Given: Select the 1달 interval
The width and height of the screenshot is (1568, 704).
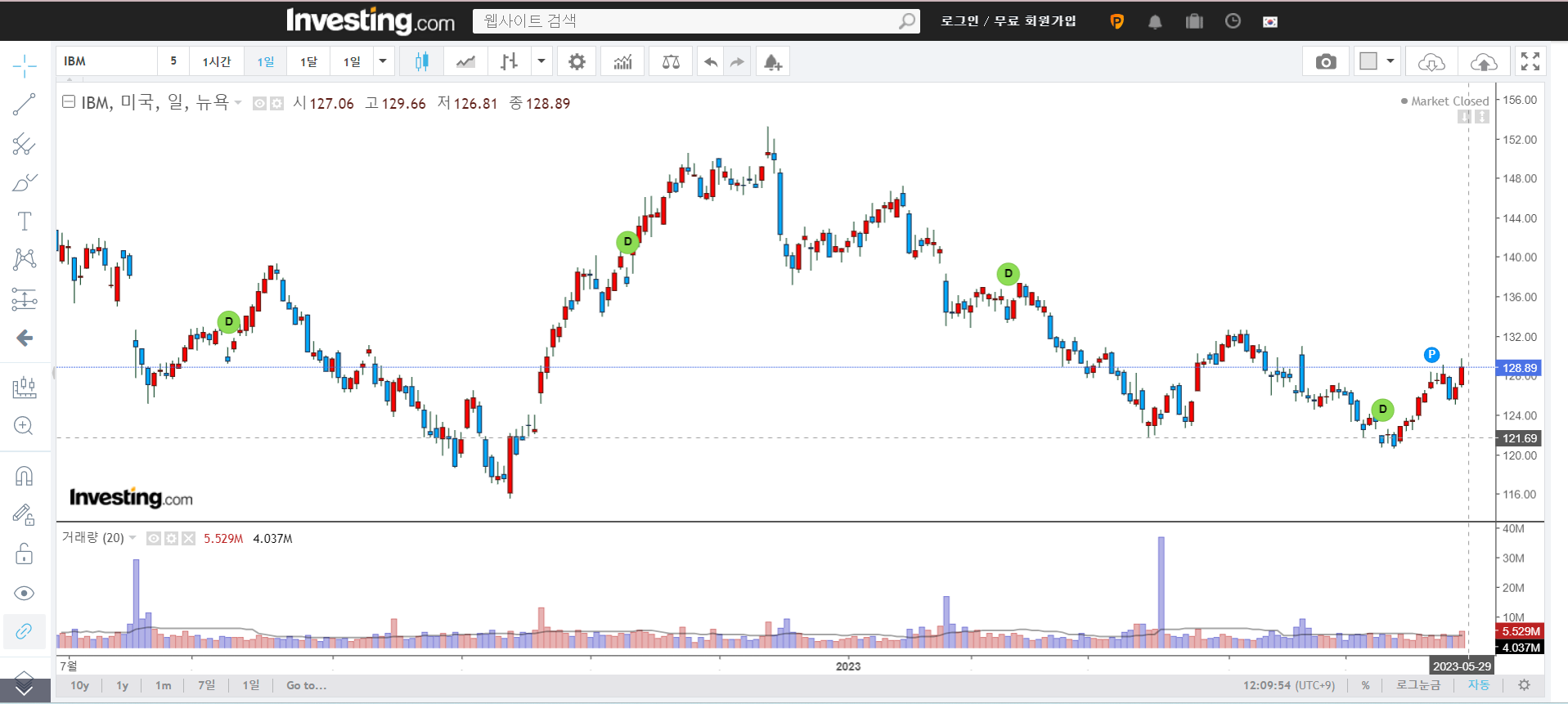Looking at the screenshot, I should 308,61.
